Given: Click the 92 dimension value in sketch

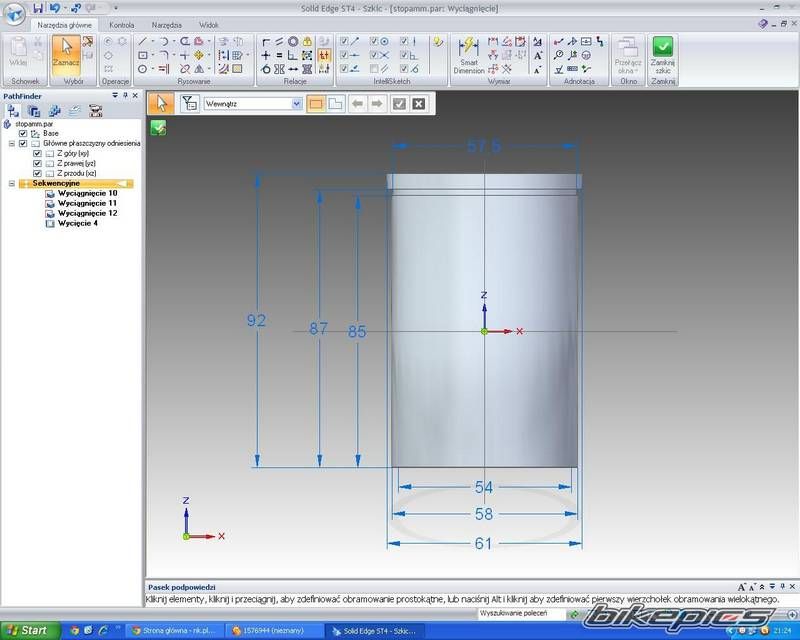Looking at the screenshot, I should pyautogui.click(x=256, y=321).
